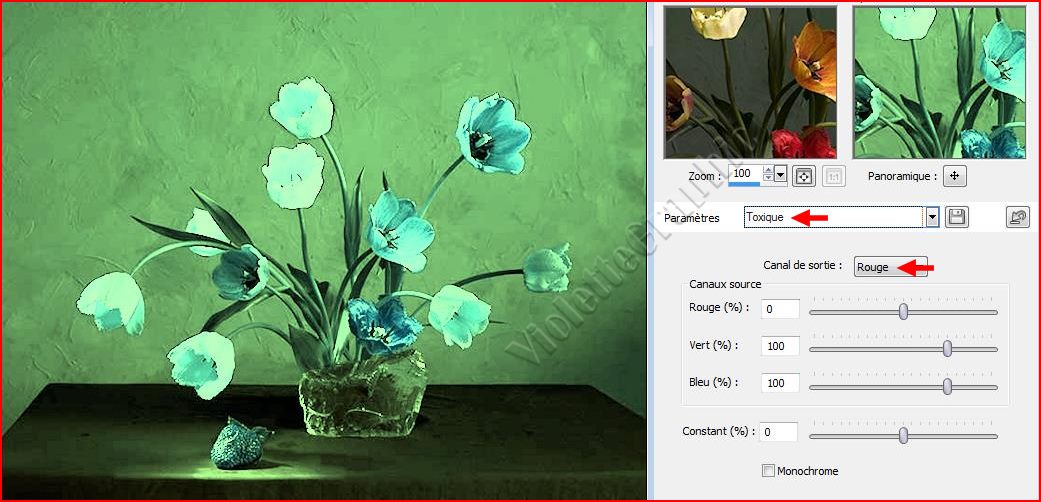Click the reset to default icon
This screenshot has height=502, width=1041.
tap(1017, 217)
